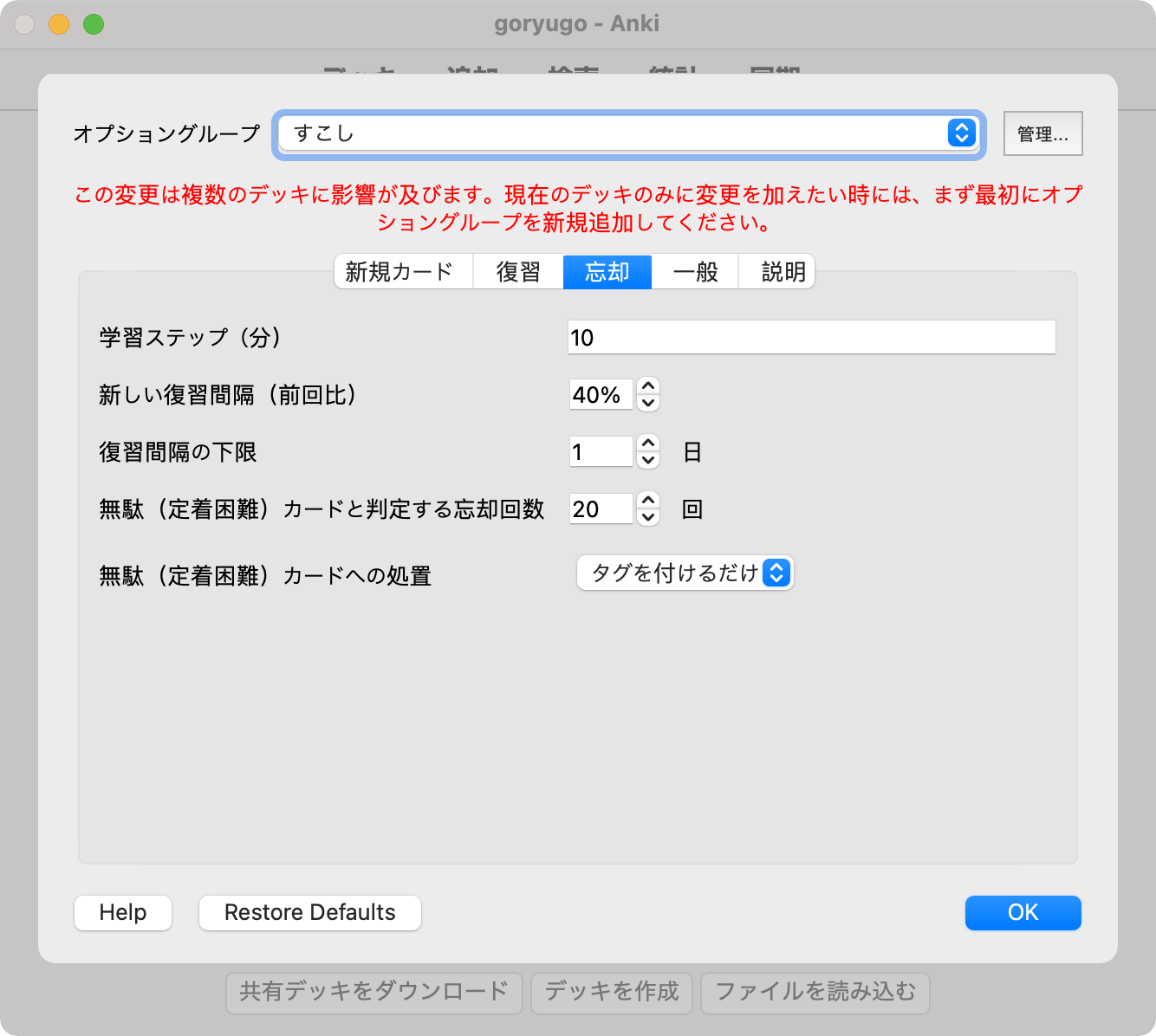Click the Help button
Screen dimensions: 1156x1036
click(123, 913)
